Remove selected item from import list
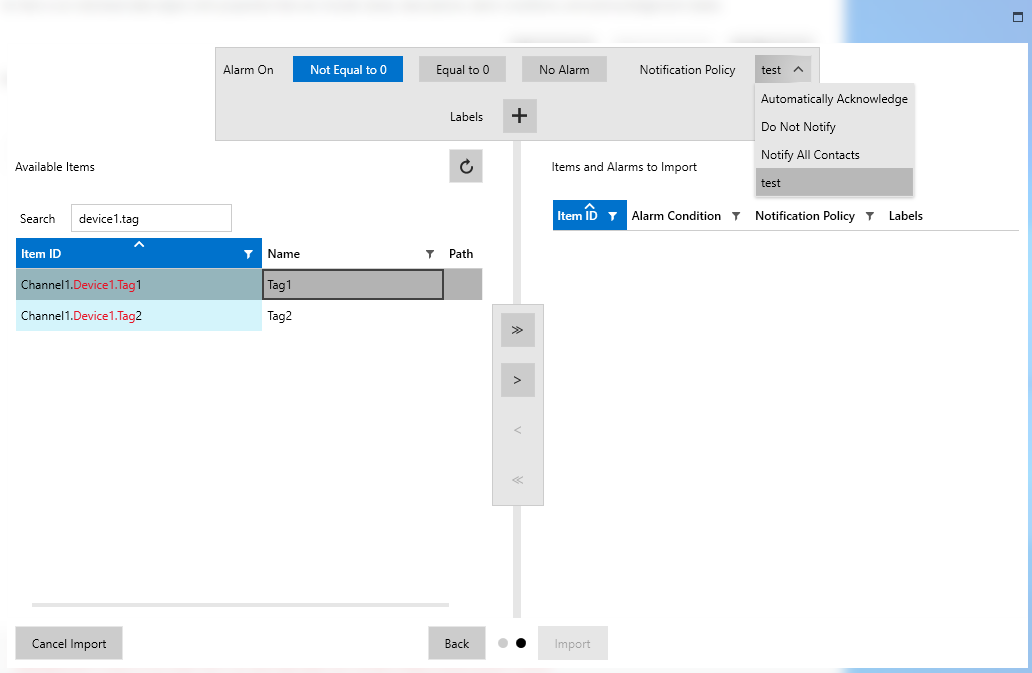1032x673 pixels. tap(517, 430)
